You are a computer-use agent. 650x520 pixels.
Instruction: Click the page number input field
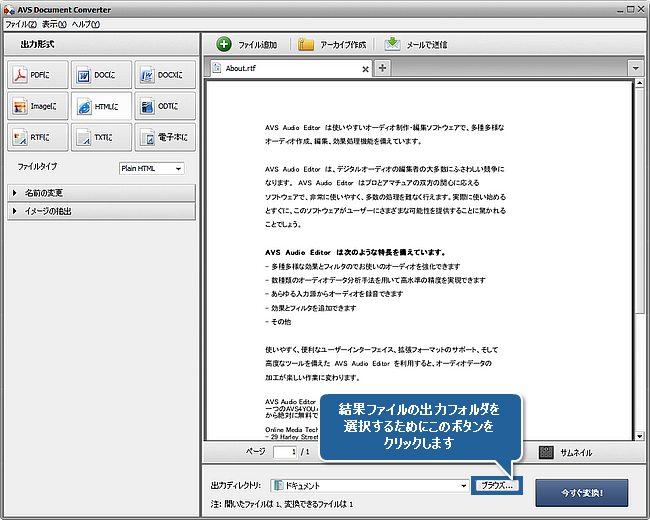(285, 452)
